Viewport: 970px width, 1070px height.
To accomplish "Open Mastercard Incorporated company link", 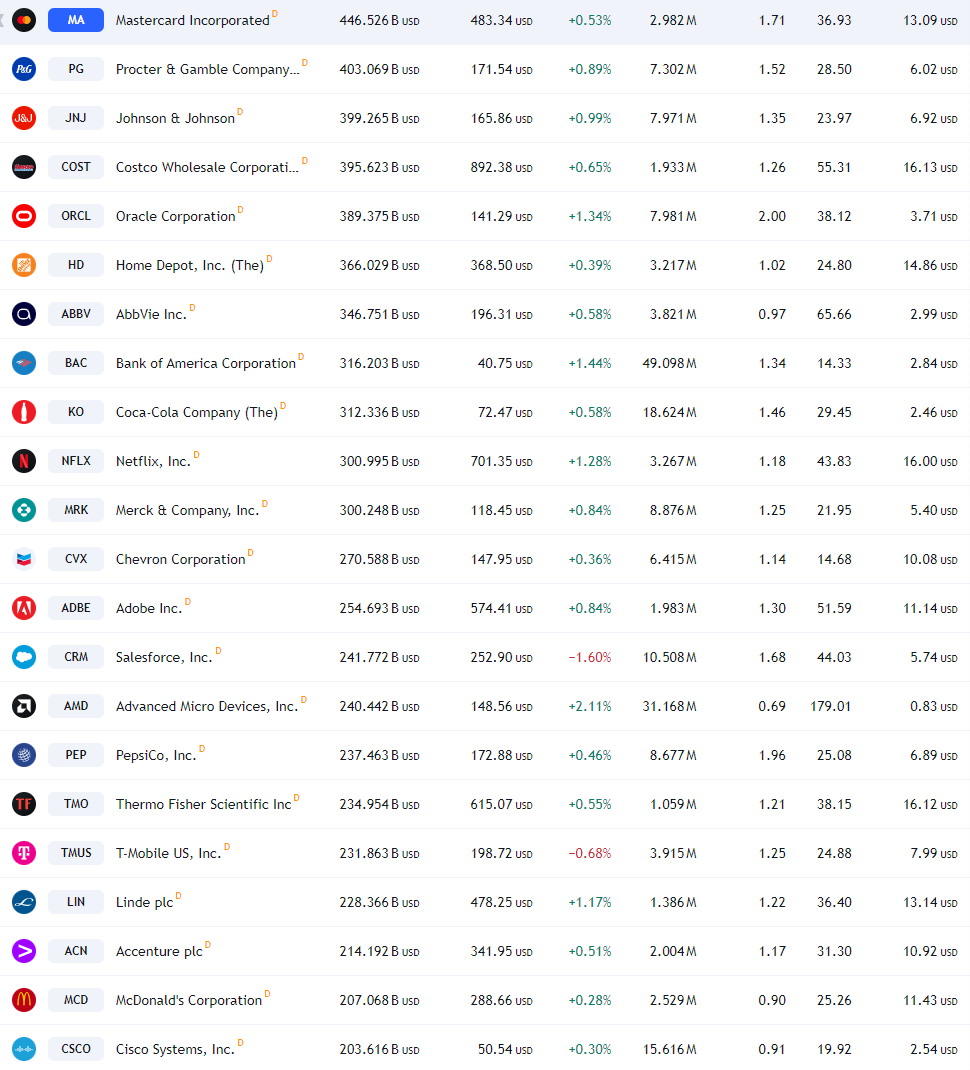I will coord(192,20).
